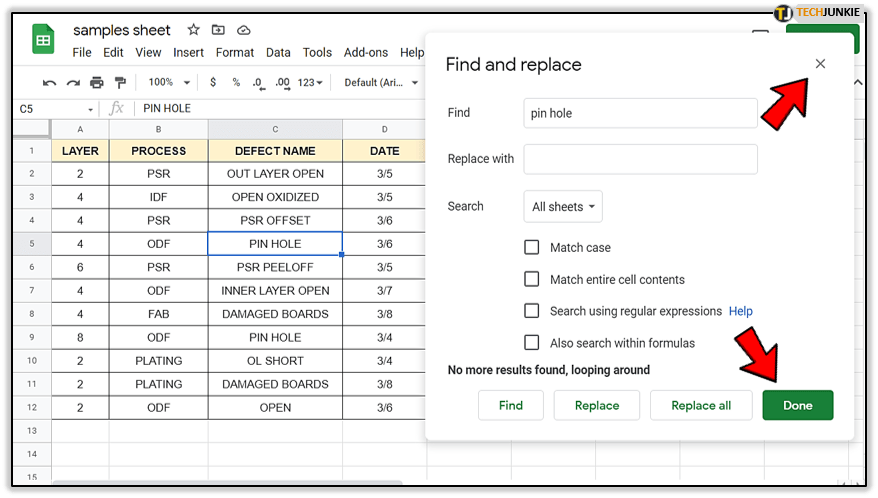The height and width of the screenshot is (498, 878).
Task: Click the decrease decimal places icon
Action: click(x=258, y=82)
